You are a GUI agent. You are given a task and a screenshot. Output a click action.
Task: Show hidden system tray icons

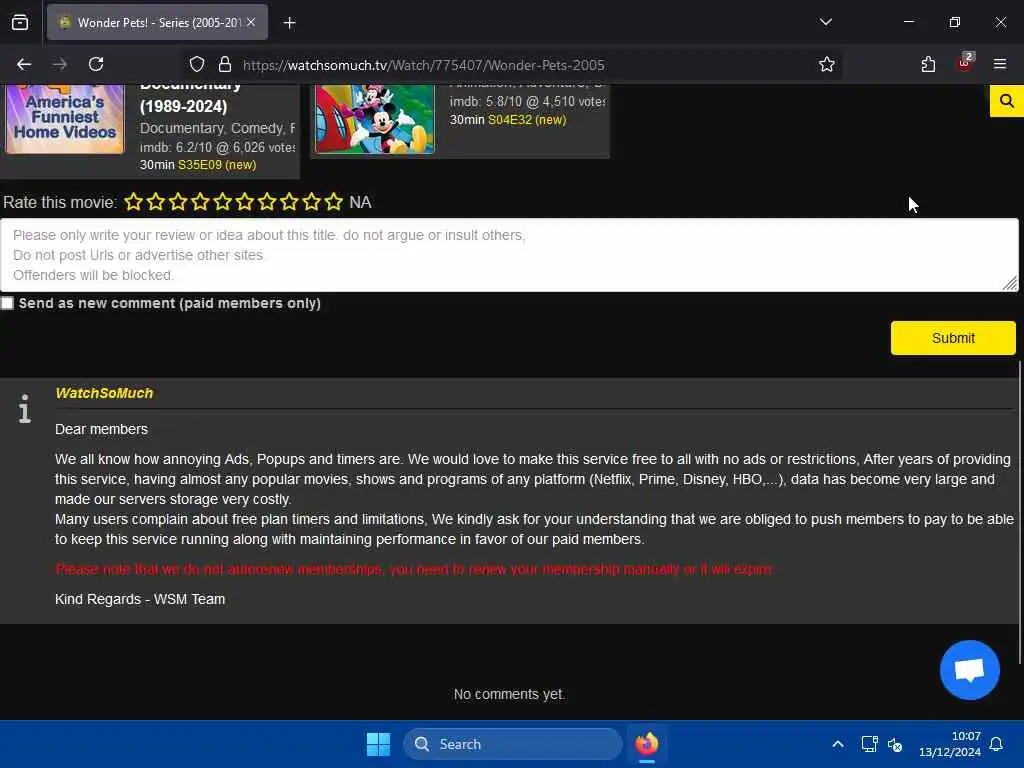click(838, 744)
